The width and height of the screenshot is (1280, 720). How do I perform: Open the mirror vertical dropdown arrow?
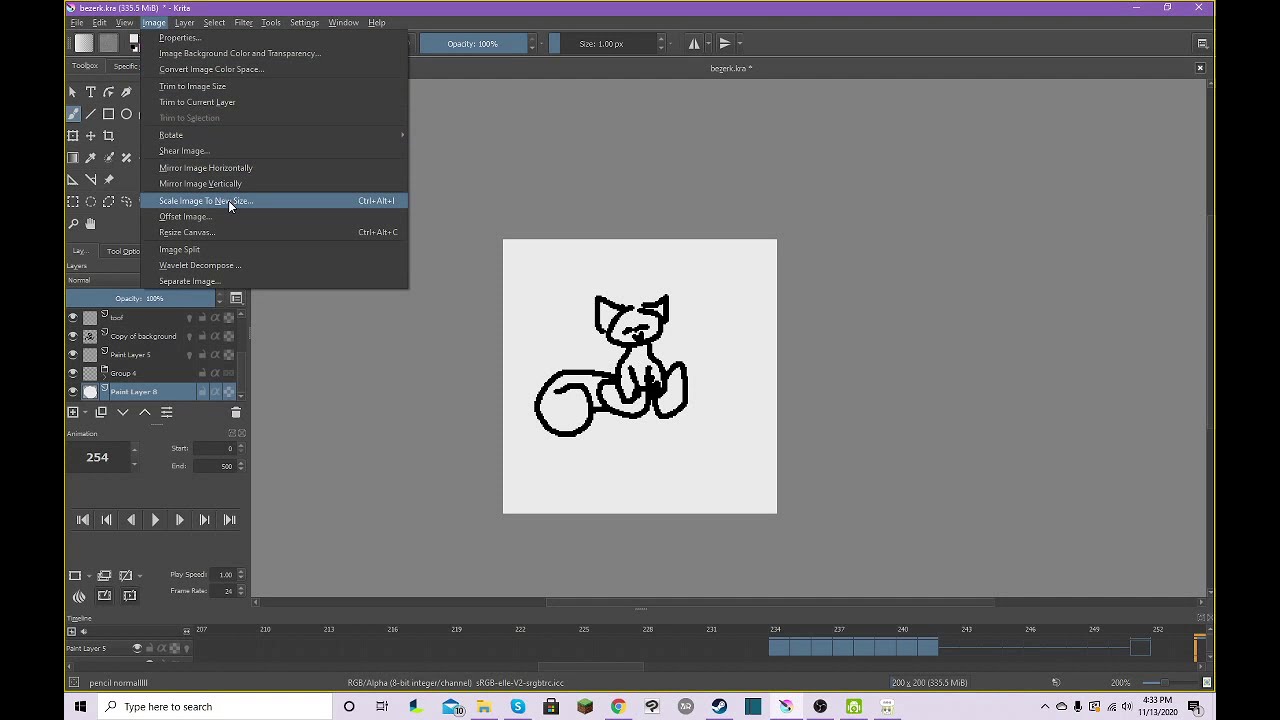click(739, 43)
